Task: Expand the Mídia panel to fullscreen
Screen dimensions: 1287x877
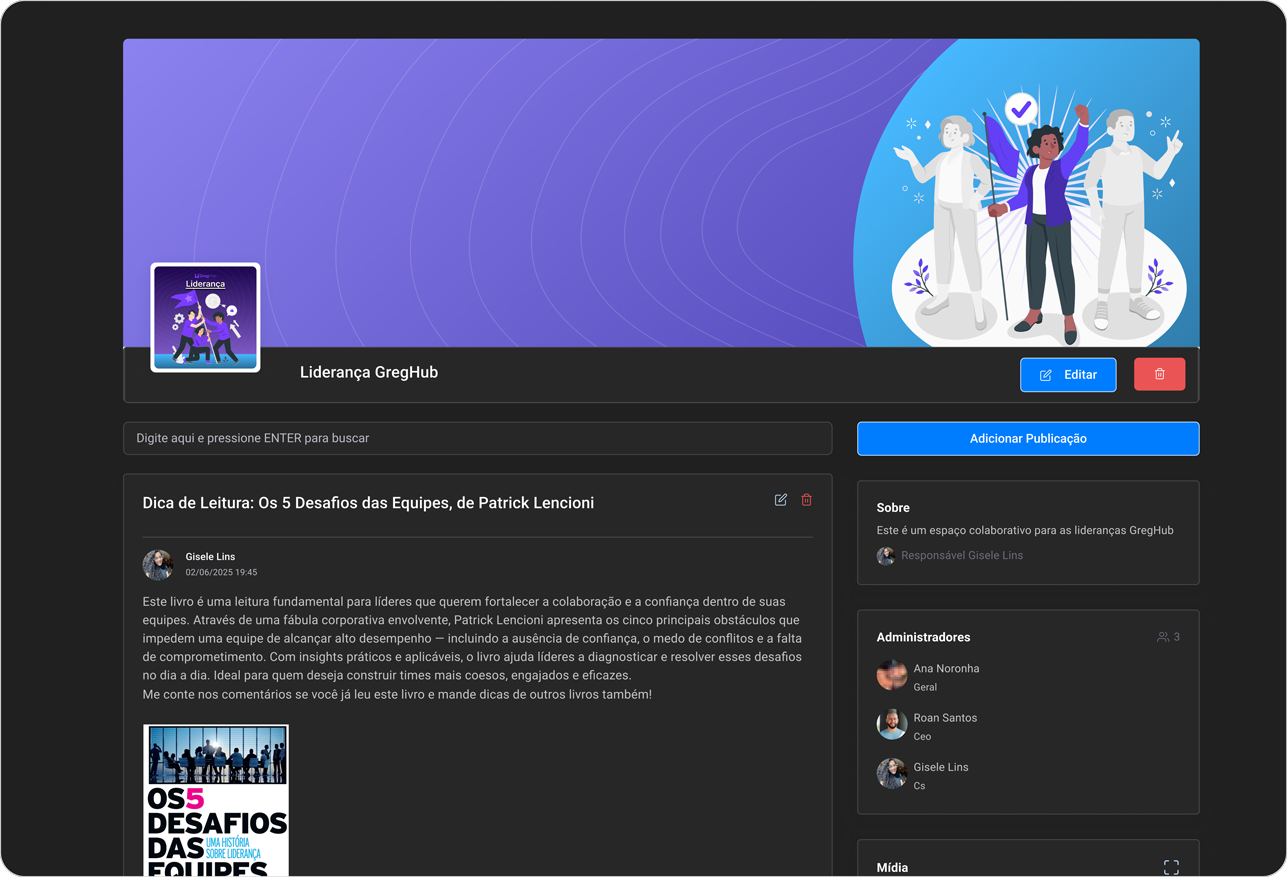Action: tap(1171, 867)
